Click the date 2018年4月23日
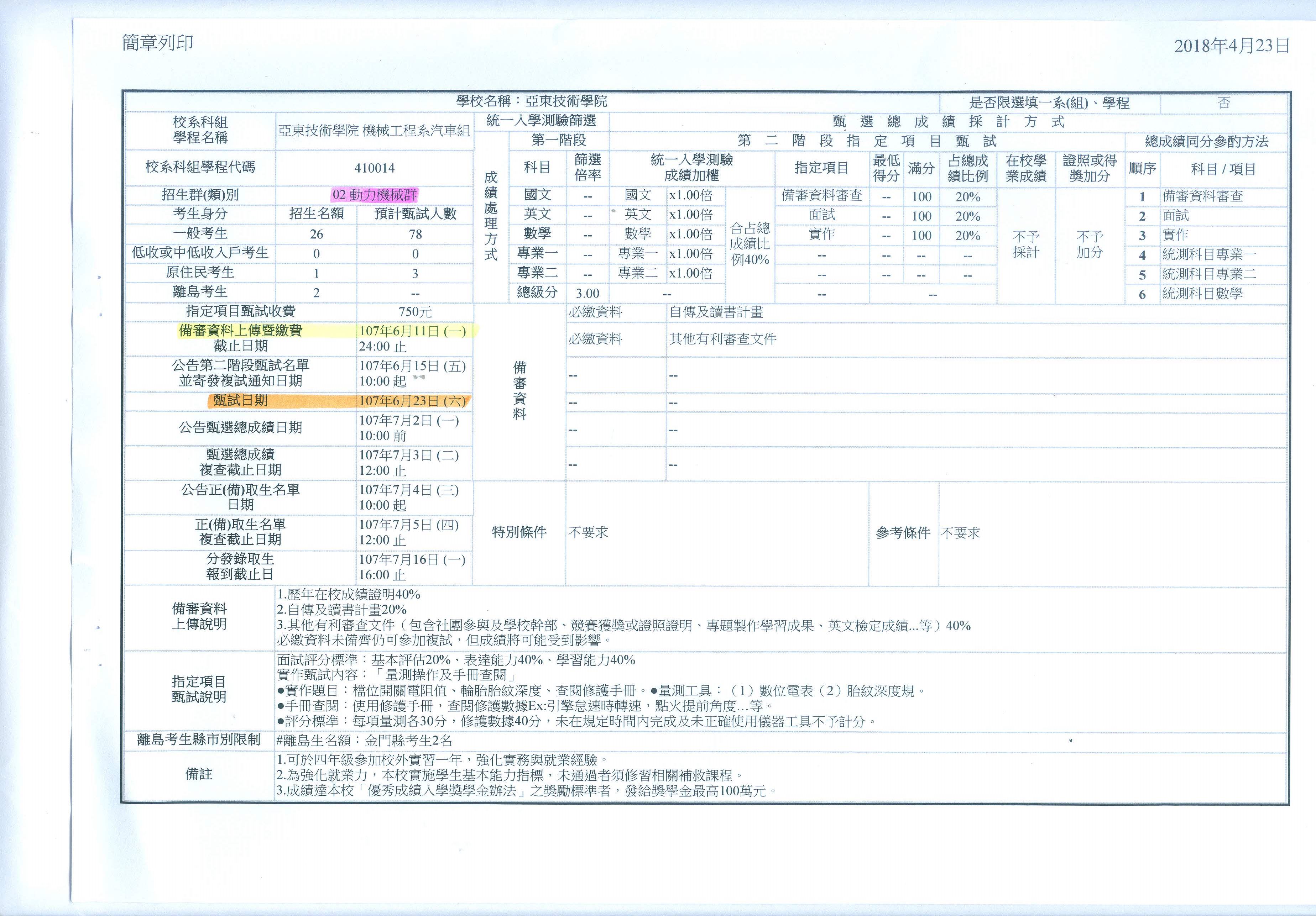The image size is (1316, 916). pyautogui.click(x=1232, y=46)
